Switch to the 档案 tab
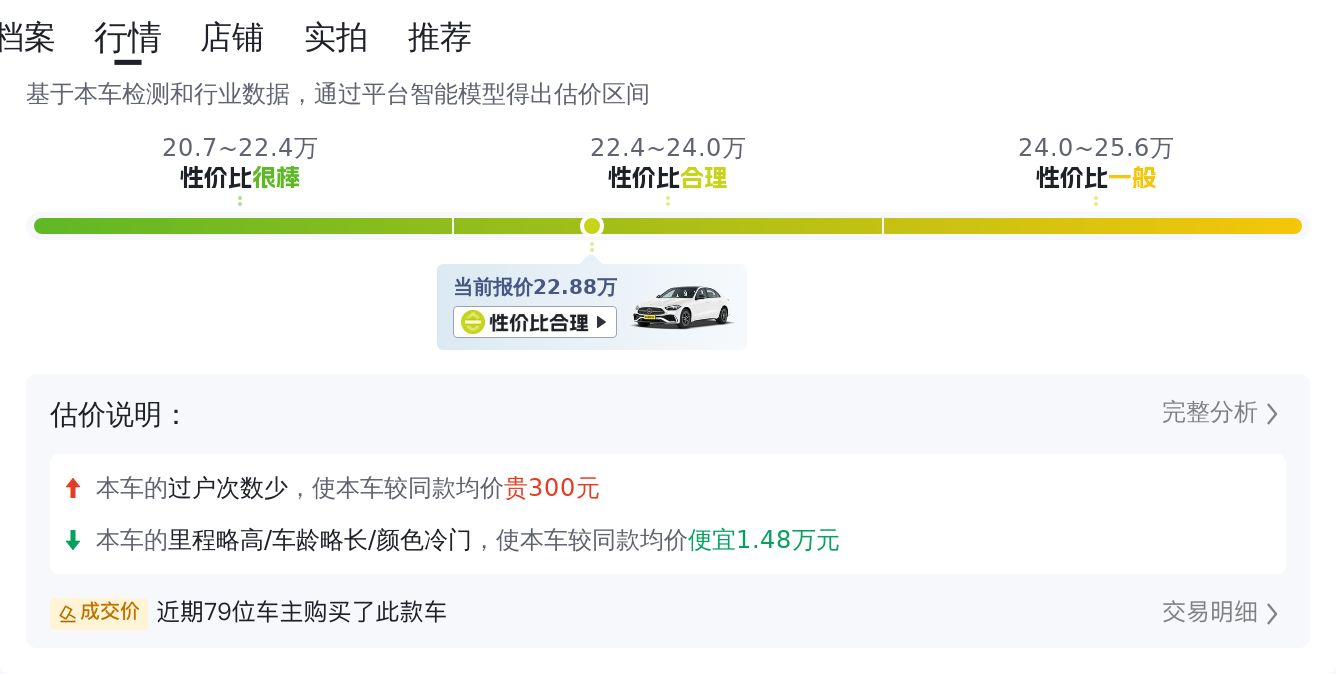The image size is (1336, 674). click(x=27, y=38)
